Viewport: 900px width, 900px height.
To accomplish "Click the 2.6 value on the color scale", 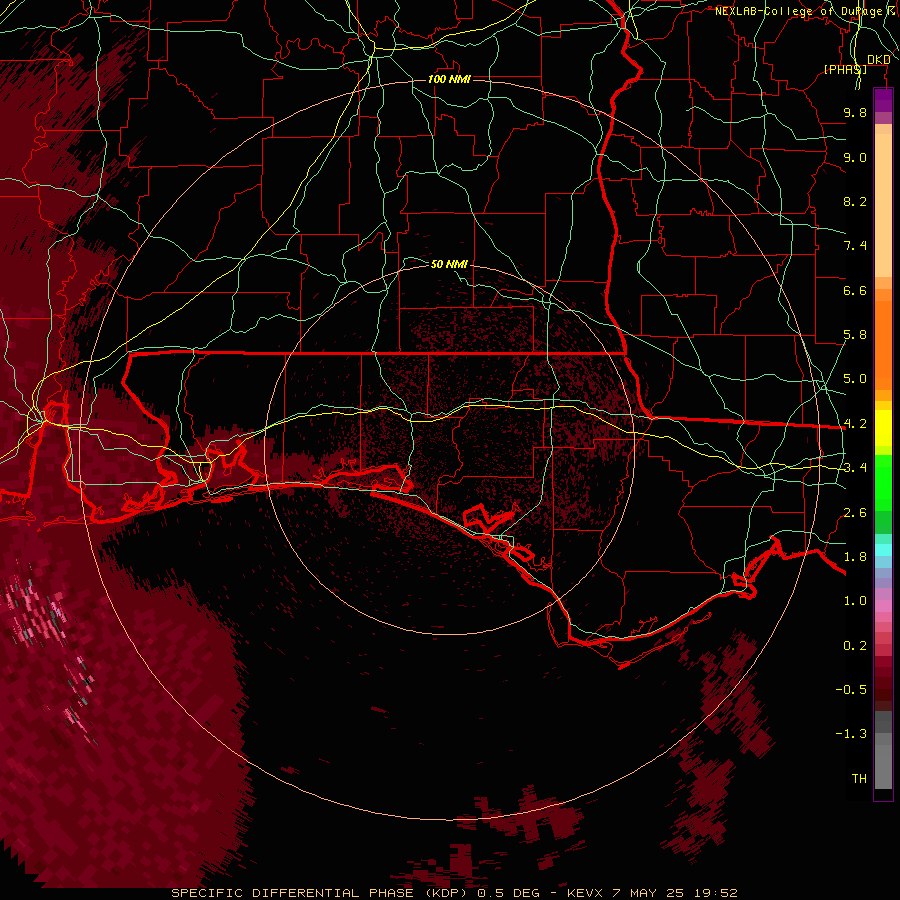I will 855,513.
